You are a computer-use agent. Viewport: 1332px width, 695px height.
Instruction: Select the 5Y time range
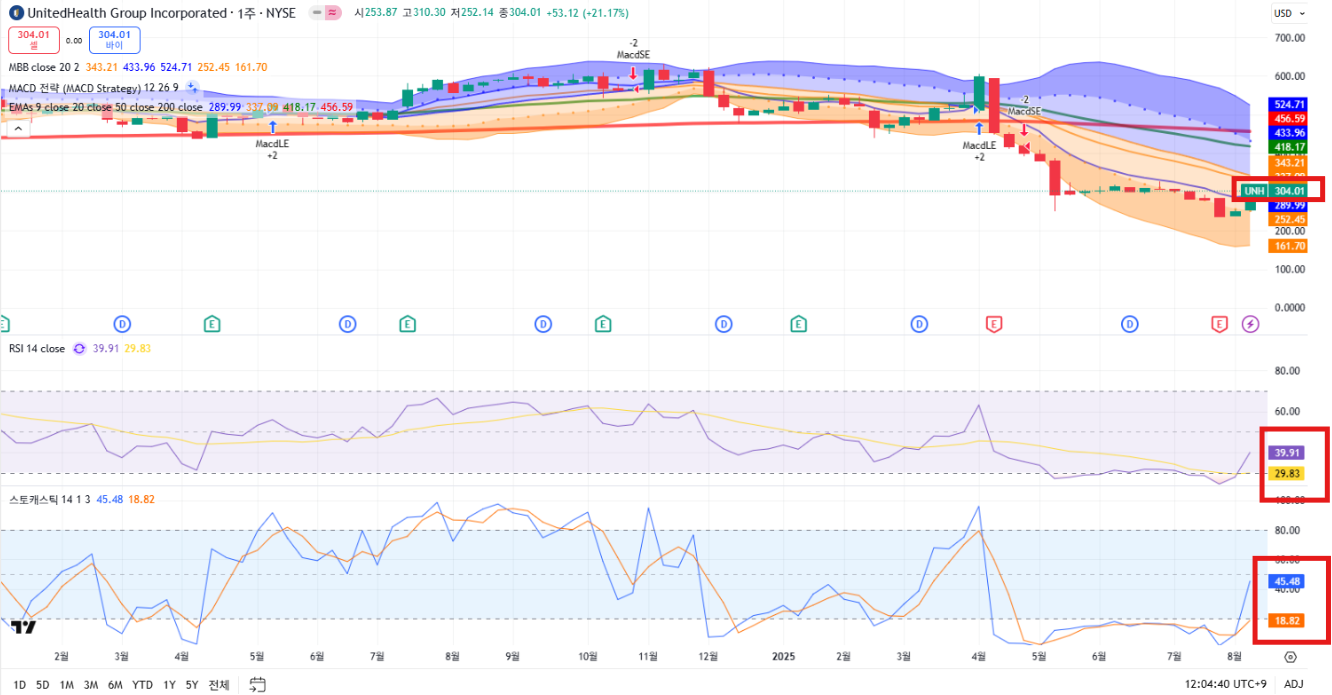tap(192, 685)
